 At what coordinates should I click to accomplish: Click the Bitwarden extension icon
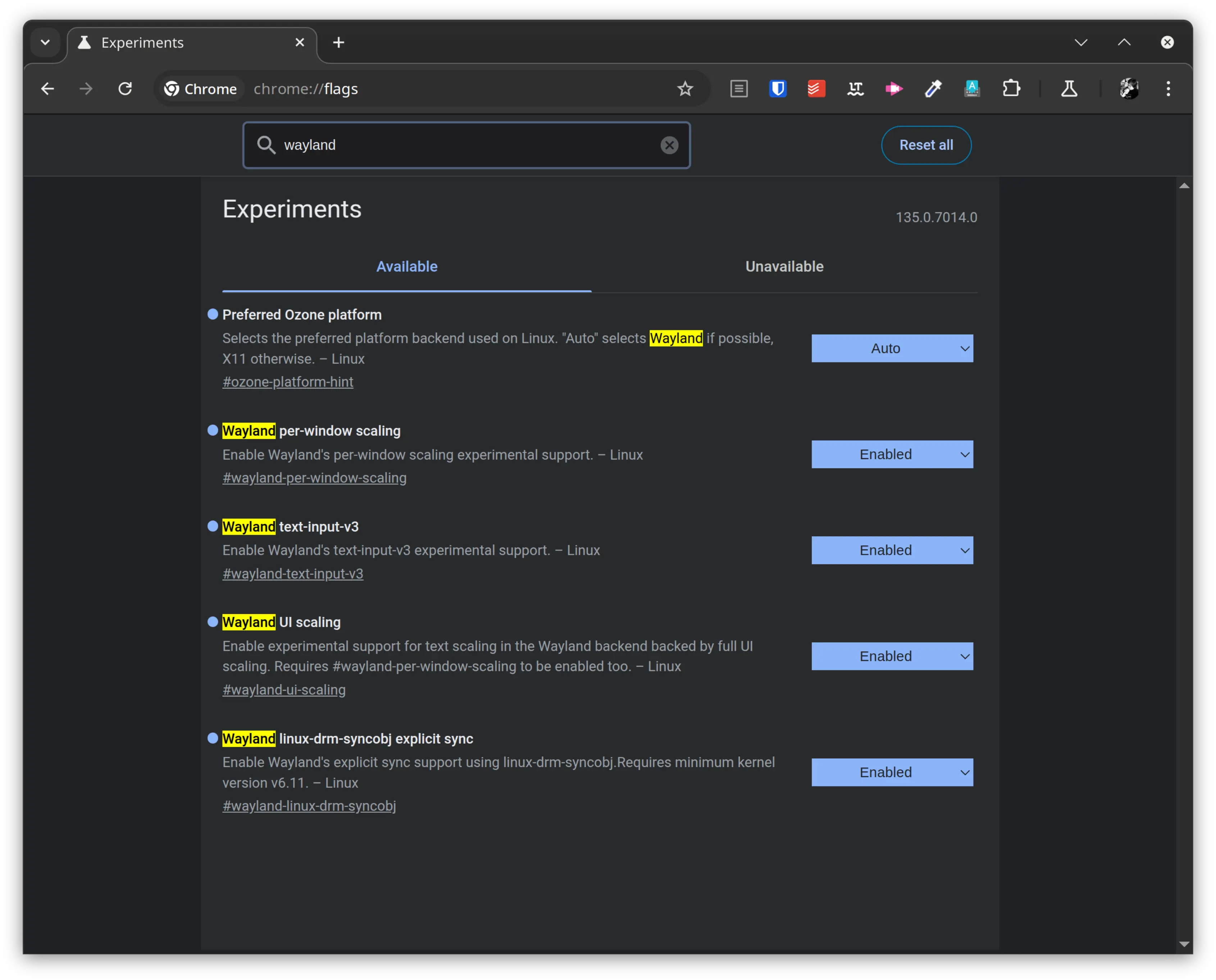click(779, 89)
